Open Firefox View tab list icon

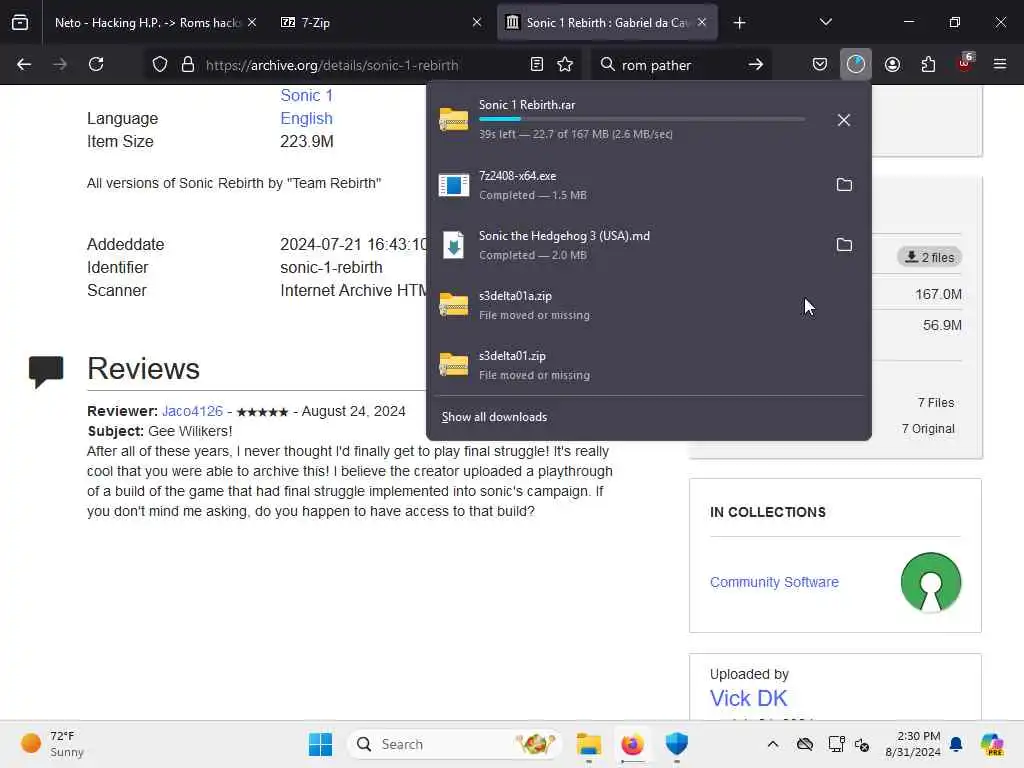point(20,23)
